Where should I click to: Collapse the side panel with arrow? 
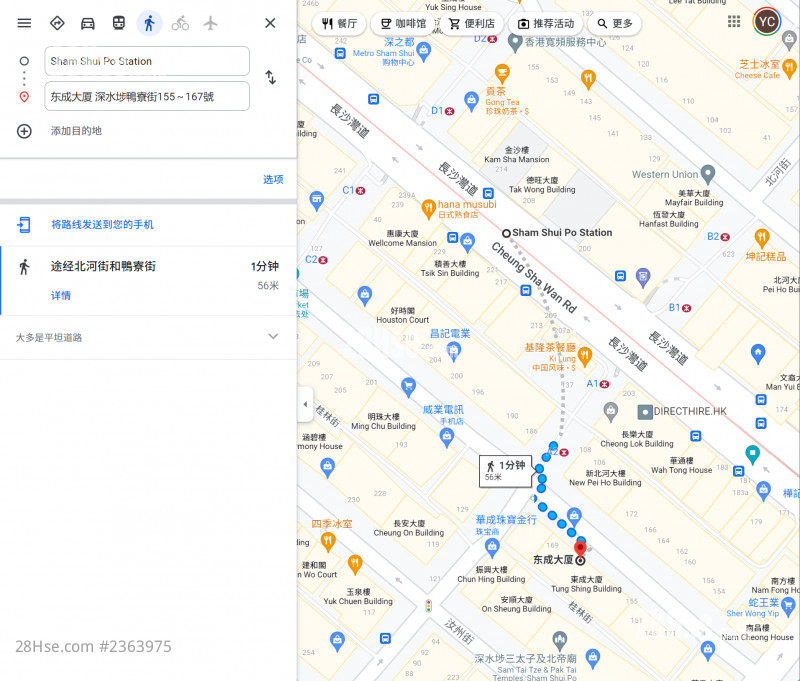[x=305, y=404]
